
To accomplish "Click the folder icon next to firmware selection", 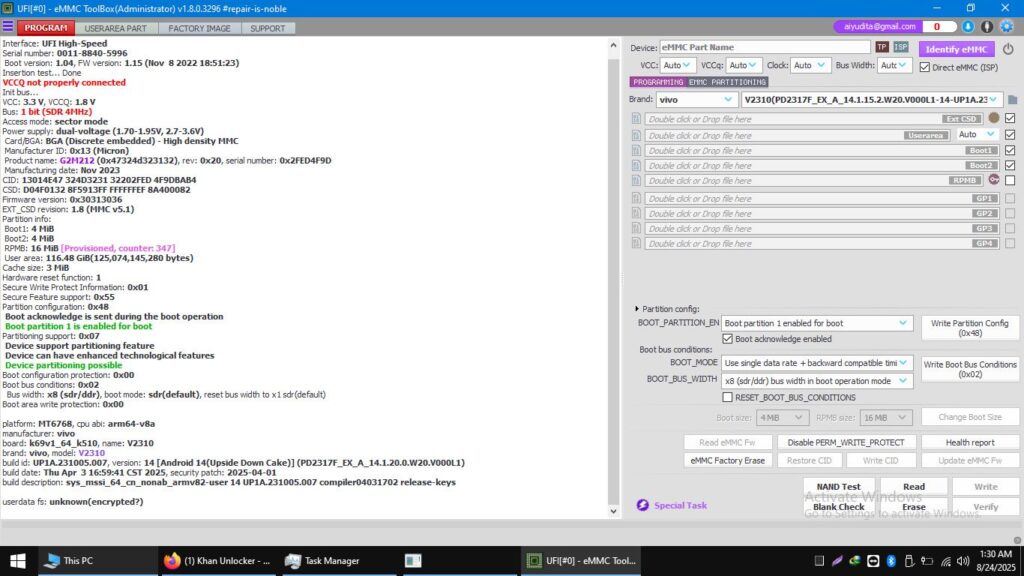I will pyautogui.click(x=1012, y=99).
